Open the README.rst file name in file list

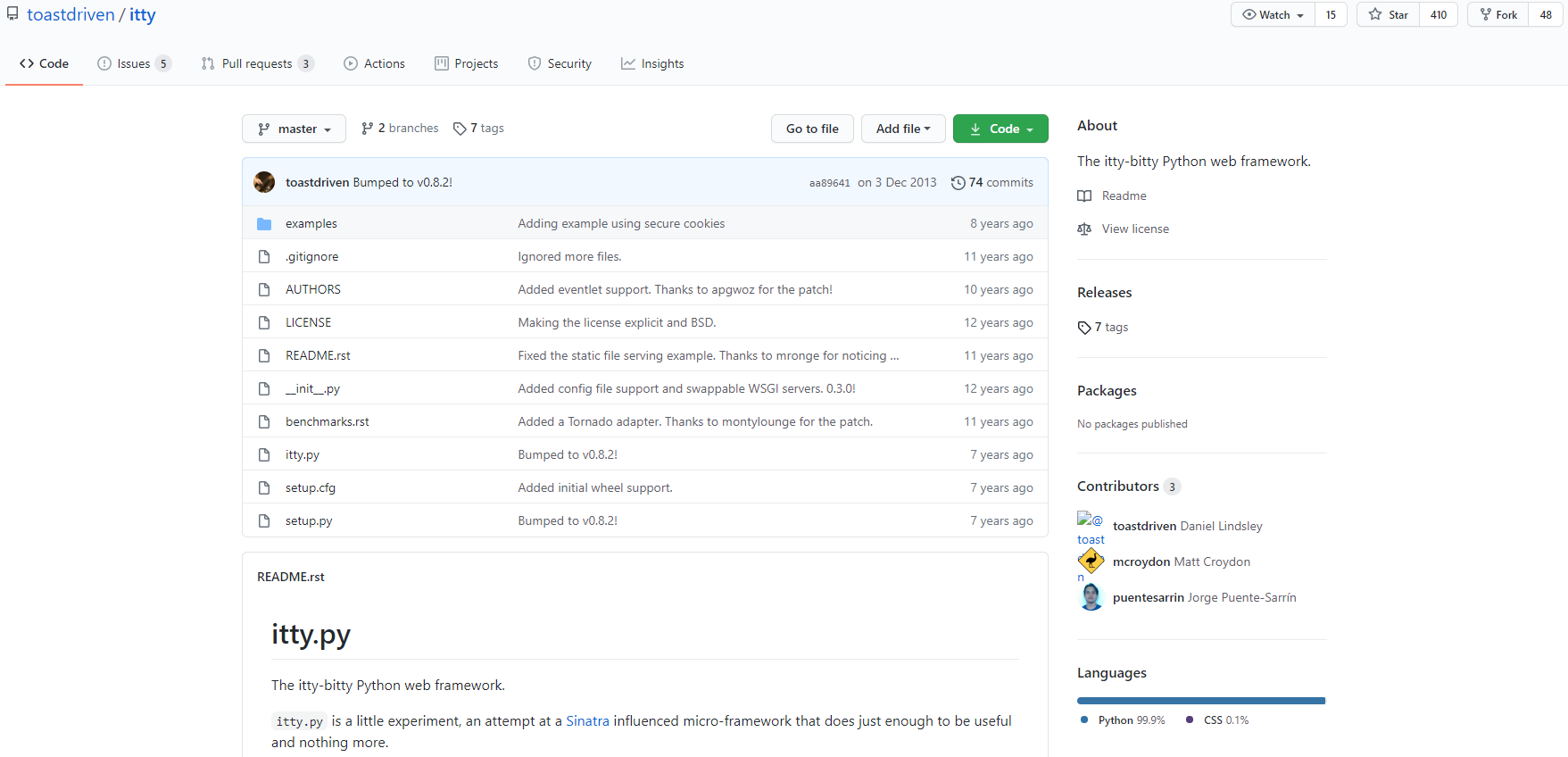point(318,356)
